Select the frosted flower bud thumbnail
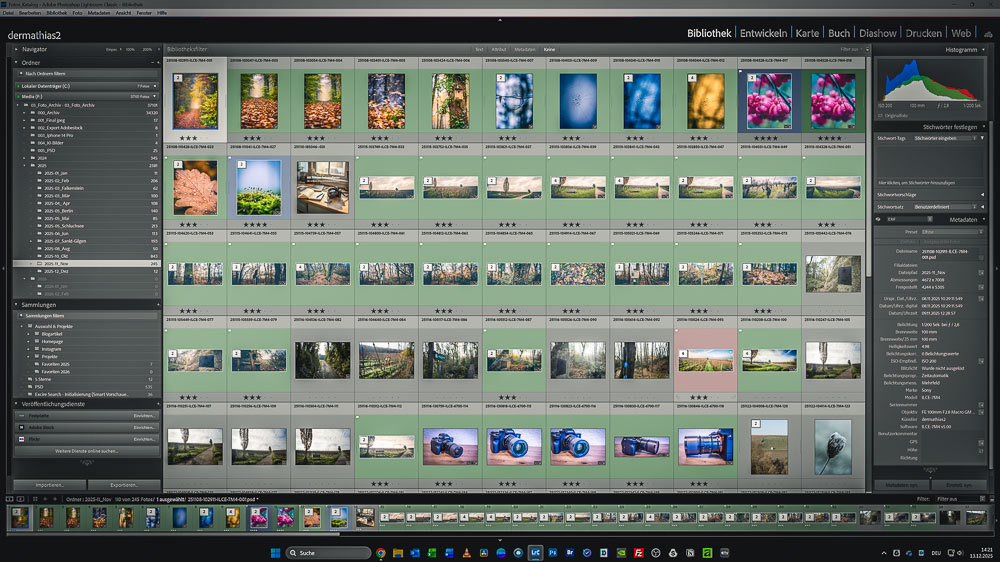This screenshot has width=1000, height=562. pyautogui.click(x=833, y=447)
